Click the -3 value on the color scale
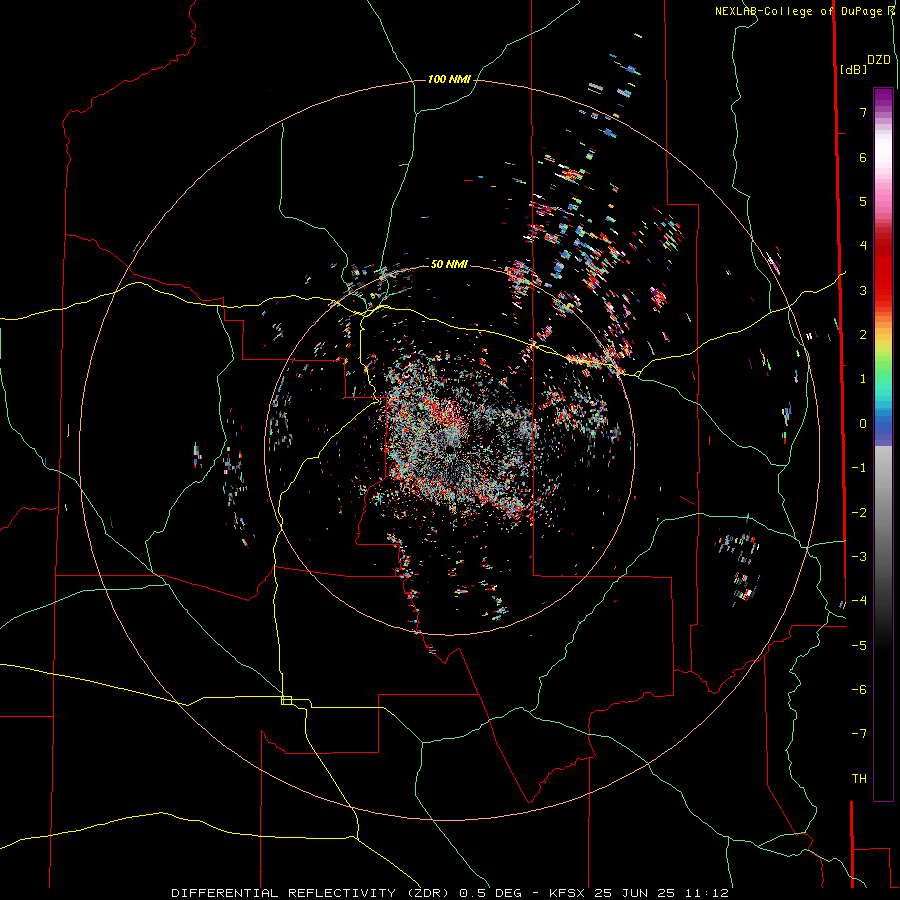 pyautogui.click(x=859, y=557)
